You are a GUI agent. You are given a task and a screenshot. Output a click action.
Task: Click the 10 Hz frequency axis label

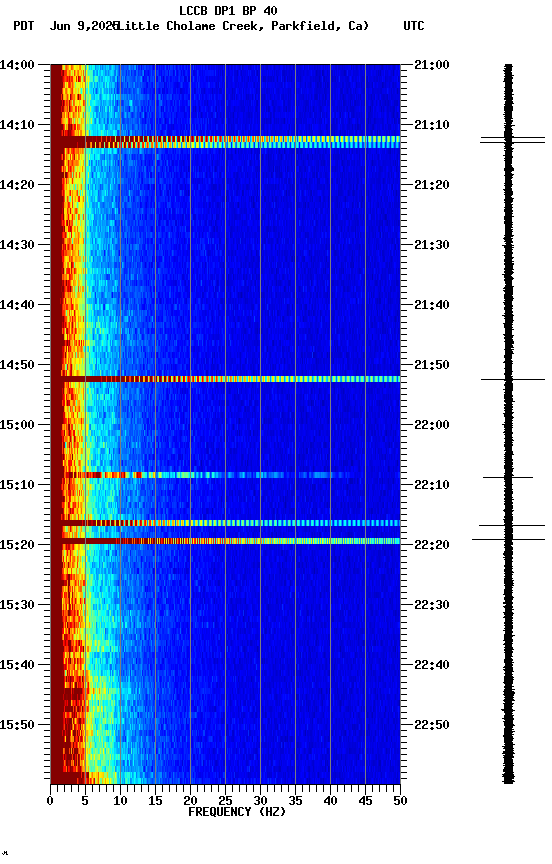click(x=120, y=802)
